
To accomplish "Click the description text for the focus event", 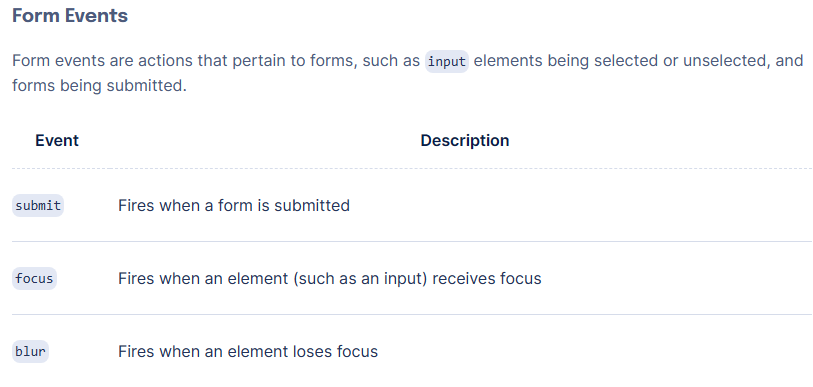I will click(x=330, y=279).
